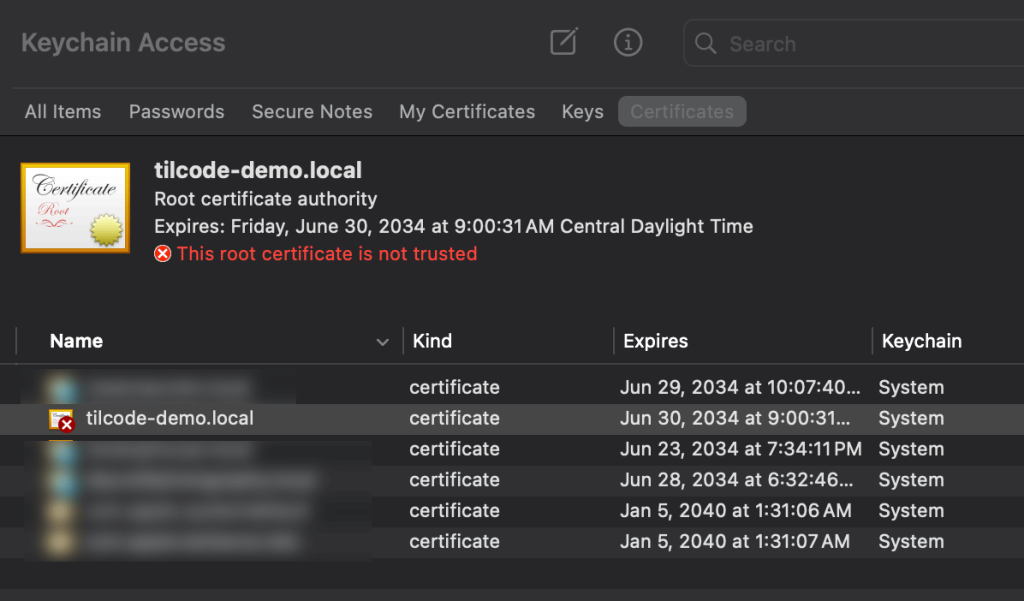This screenshot has height=601, width=1024.
Task: Click the large Root Certificate thumbnail
Action: click(75, 207)
